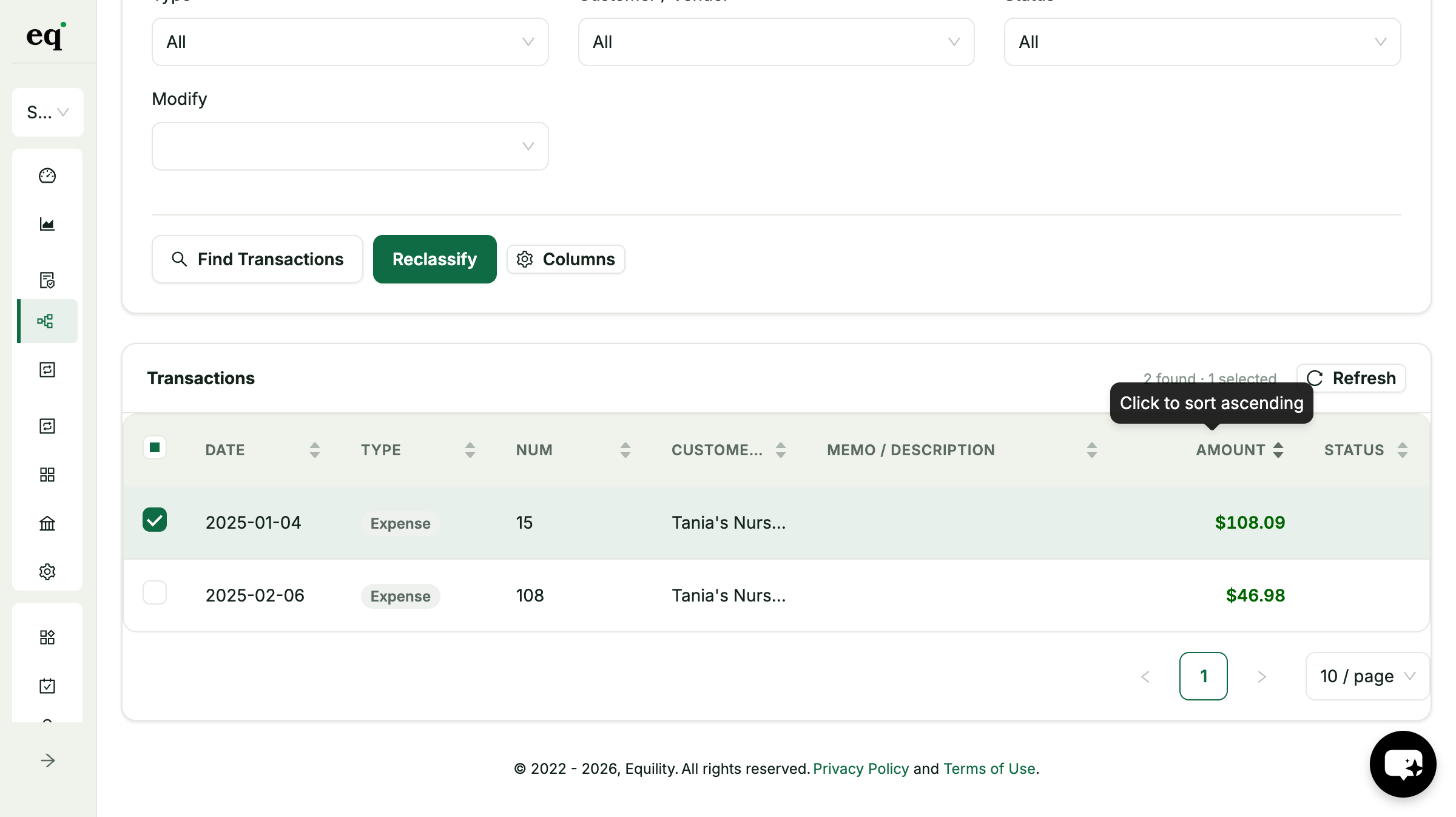Viewport: 1456px width, 817px height.
Task: Click the $46.98 amount
Action: pyautogui.click(x=1255, y=595)
